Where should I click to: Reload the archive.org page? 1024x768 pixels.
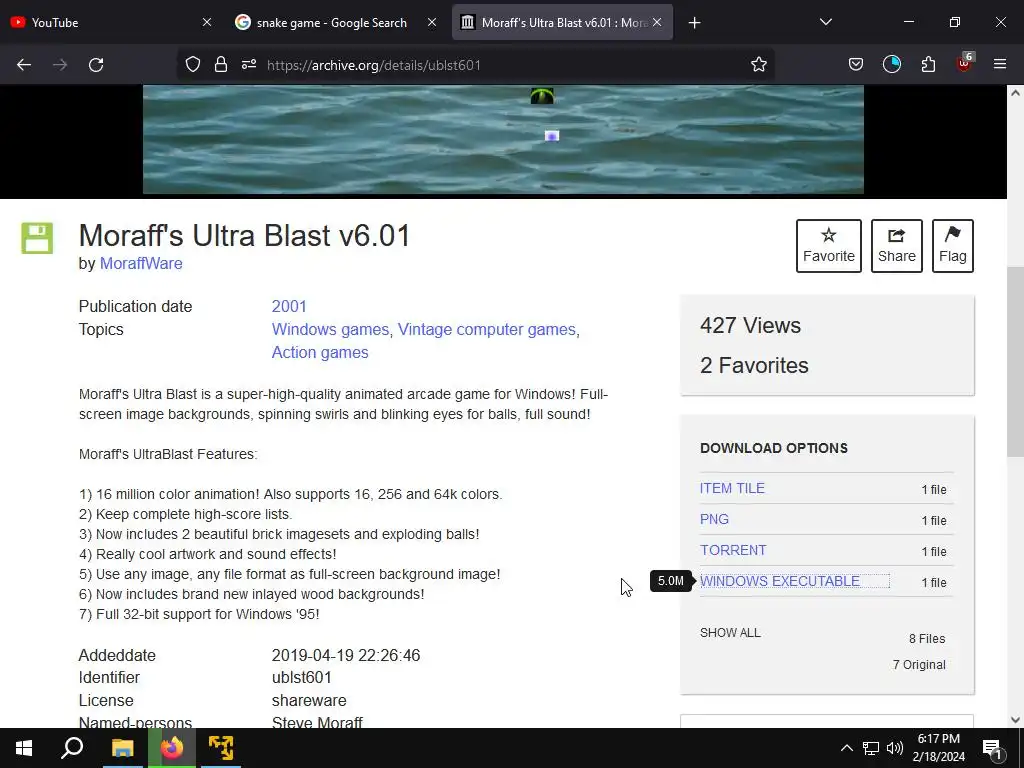click(x=96, y=65)
